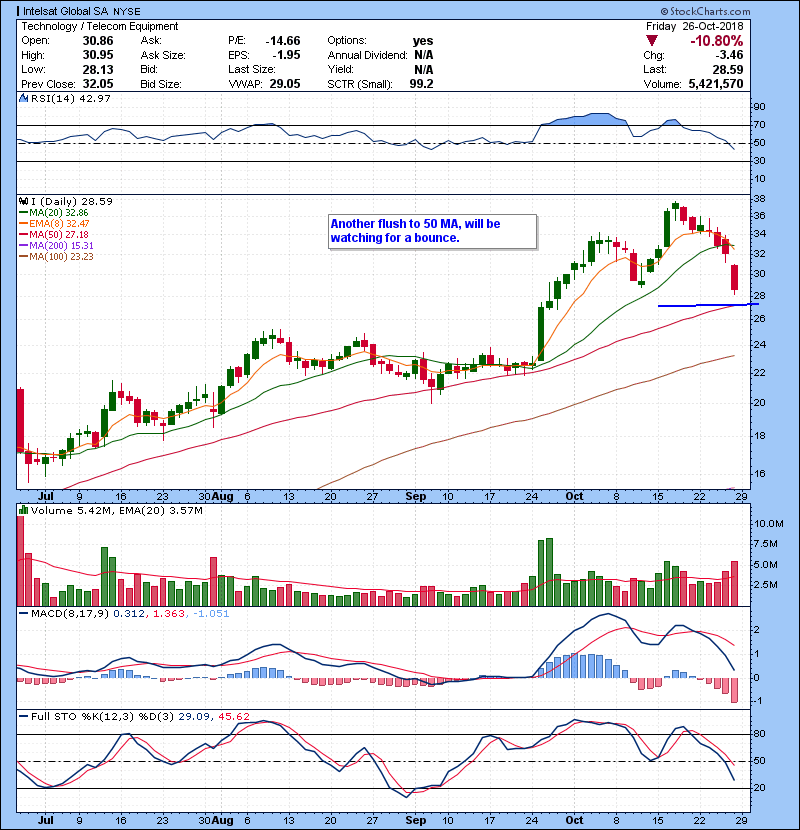Click the NYSE exchange label
This screenshot has height=830, width=800.
[x=126, y=11]
